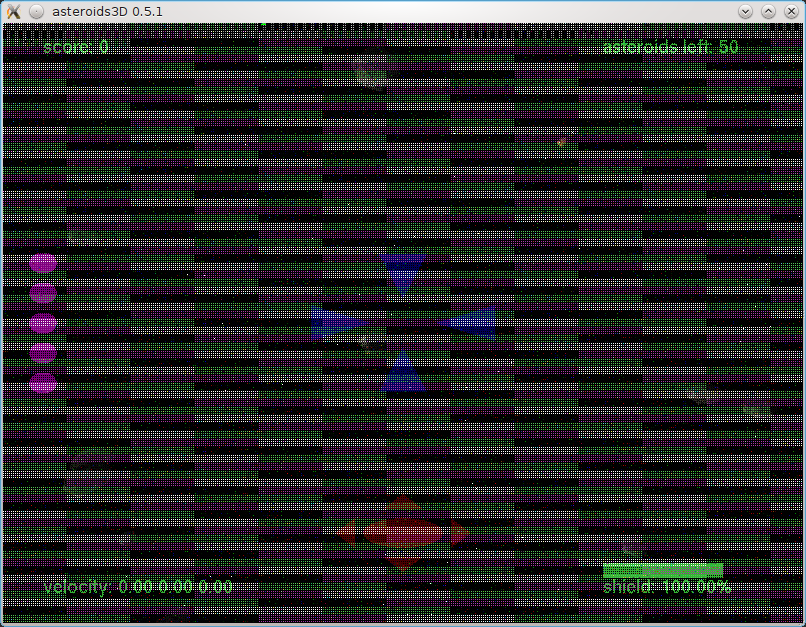Target the small orange asteroid dot
The image size is (806, 627).
pos(560,144)
